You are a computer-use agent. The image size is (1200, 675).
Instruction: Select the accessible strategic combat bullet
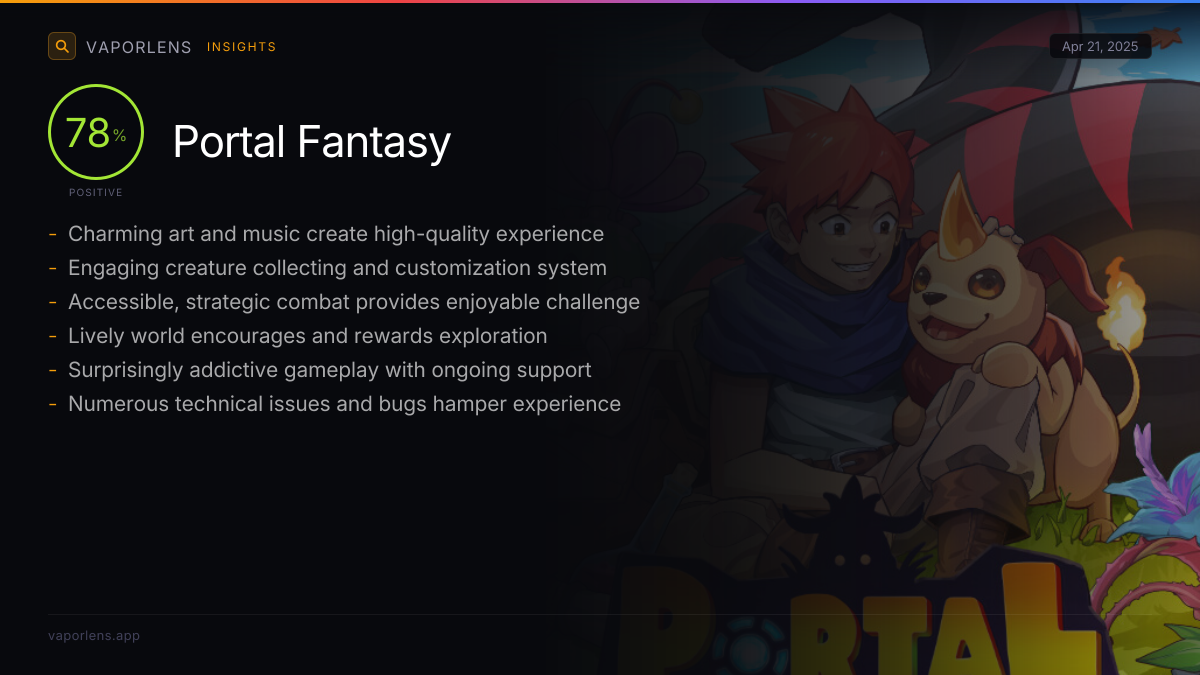(x=354, y=302)
